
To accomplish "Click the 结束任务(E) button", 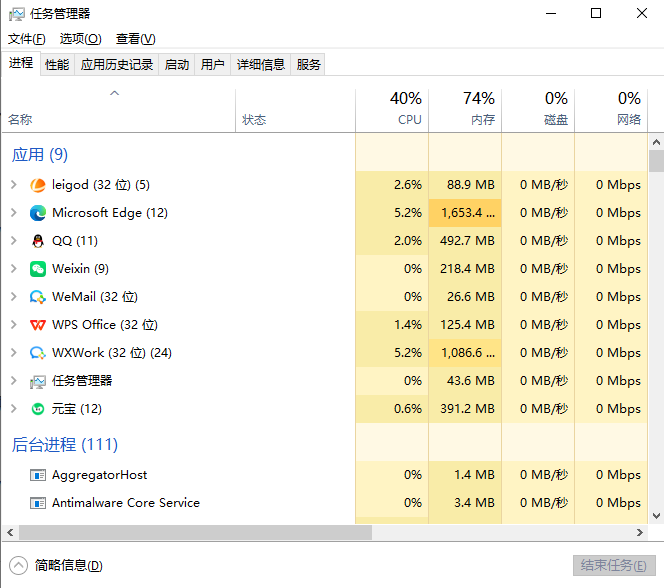I will point(614,566).
